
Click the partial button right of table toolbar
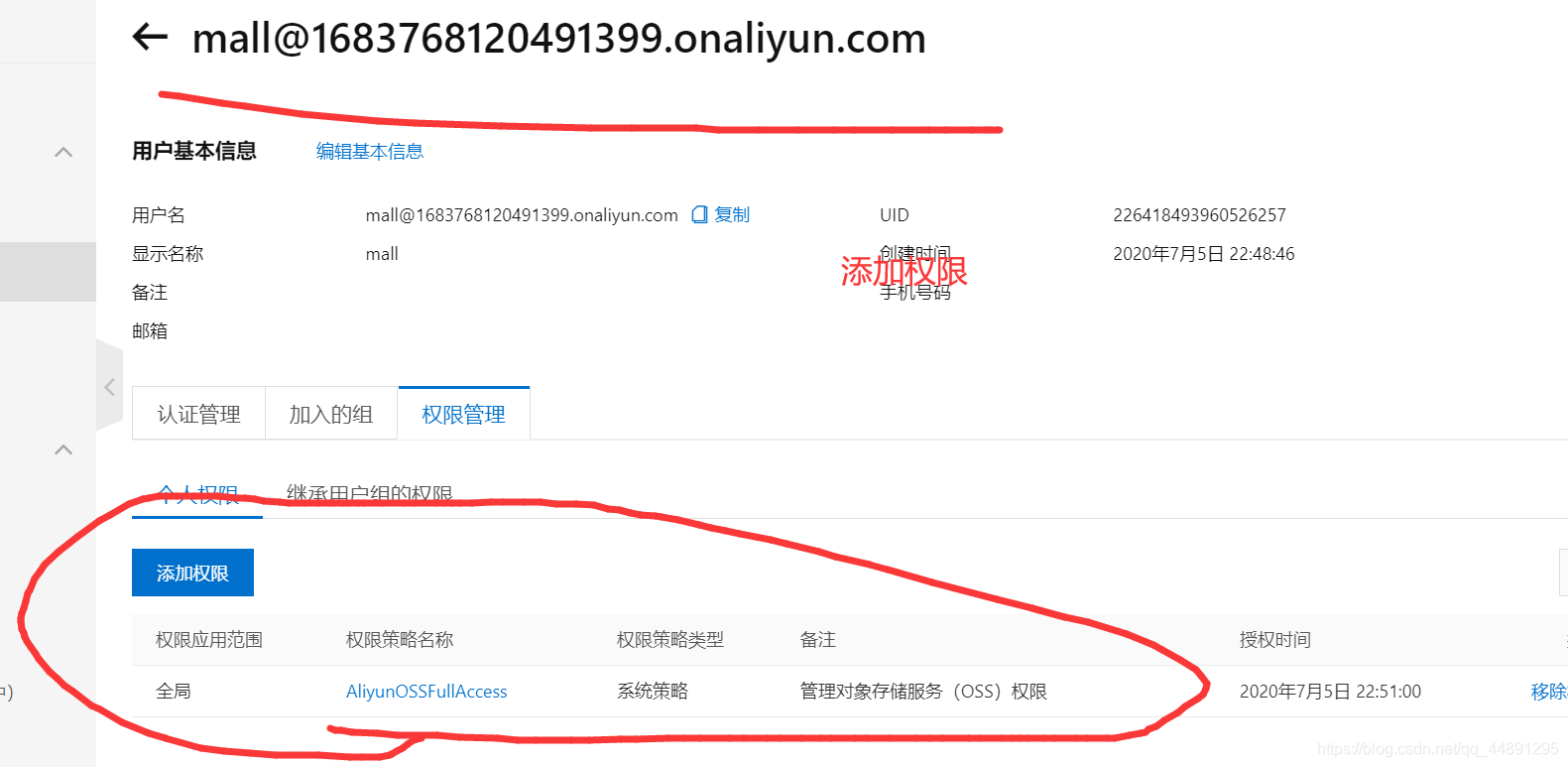pos(1563,573)
